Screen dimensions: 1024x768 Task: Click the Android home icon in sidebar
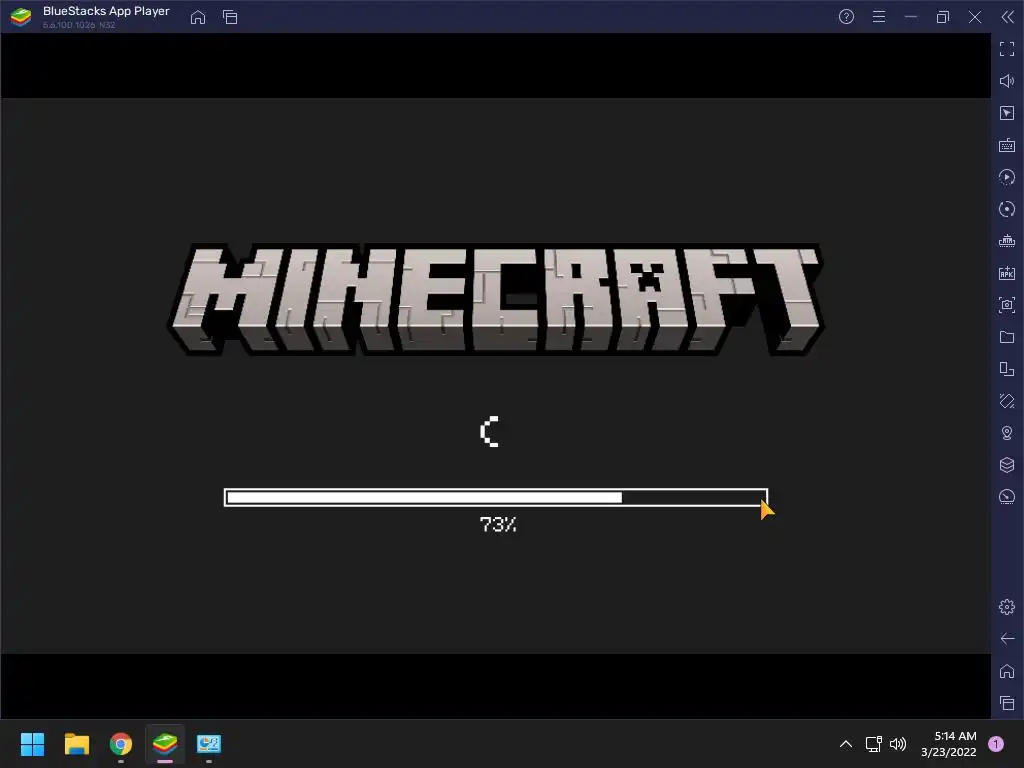[x=1006, y=671]
